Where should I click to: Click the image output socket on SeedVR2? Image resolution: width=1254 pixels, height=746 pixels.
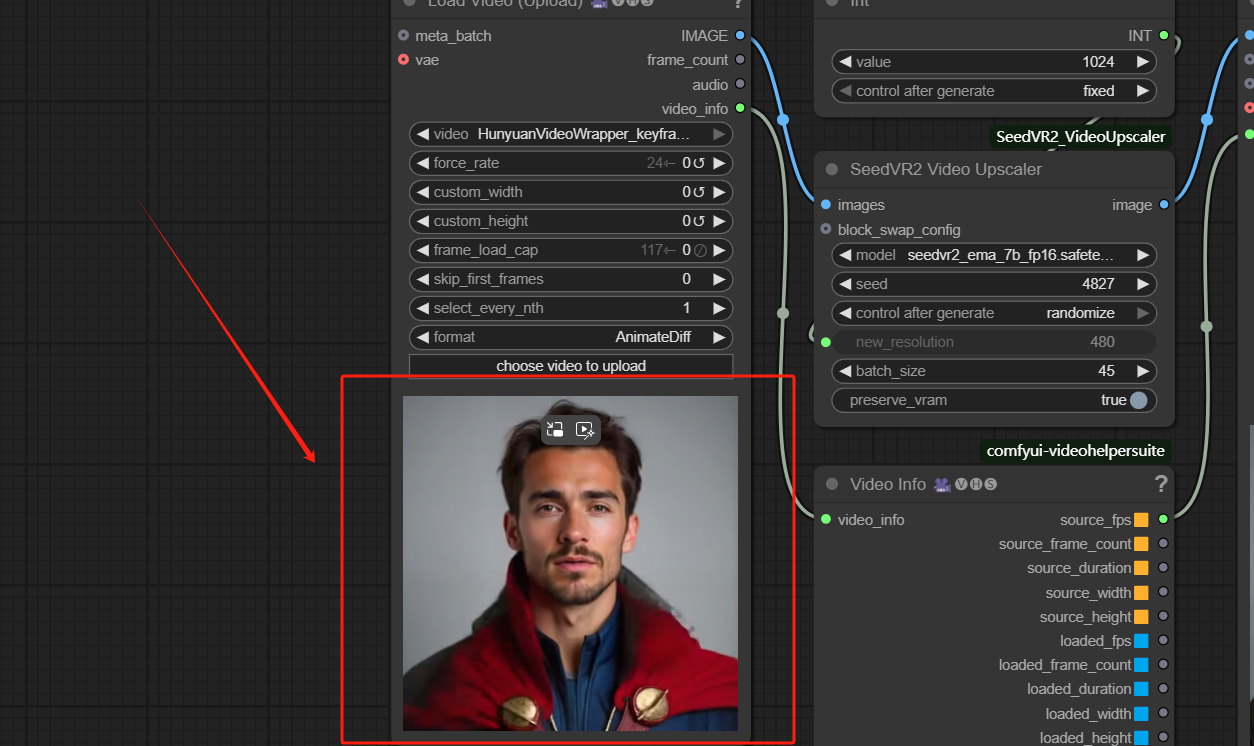pos(1163,205)
